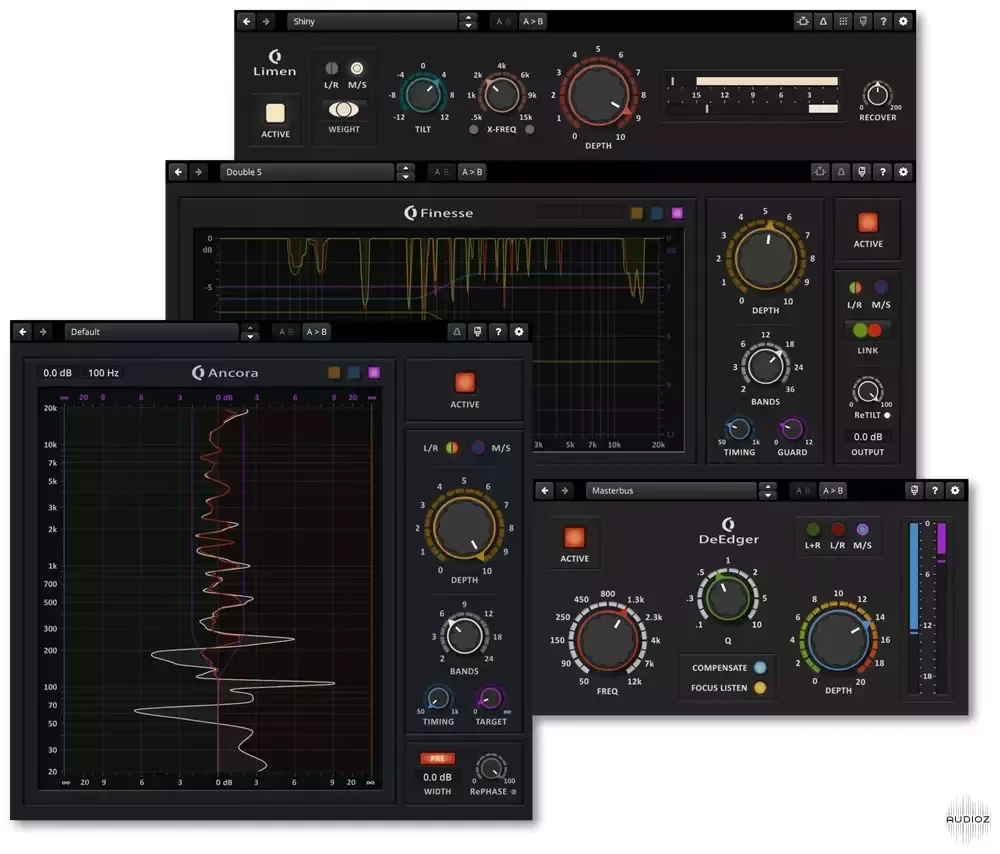Click the help question mark in Limen
The height and width of the screenshot is (854, 1000).
(x=883, y=21)
